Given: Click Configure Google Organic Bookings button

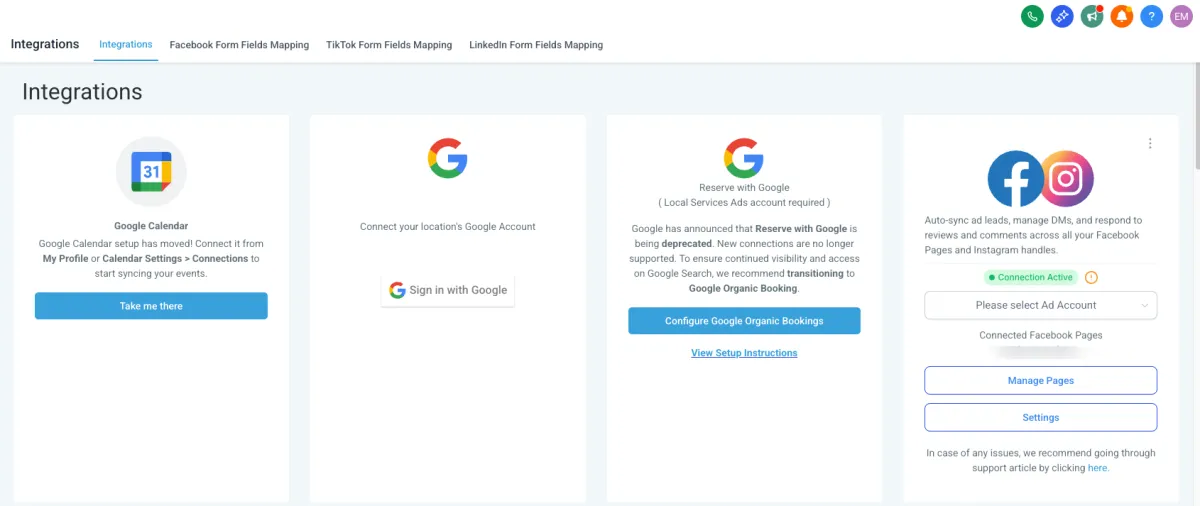Looking at the screenshot, I should point(744,321).
